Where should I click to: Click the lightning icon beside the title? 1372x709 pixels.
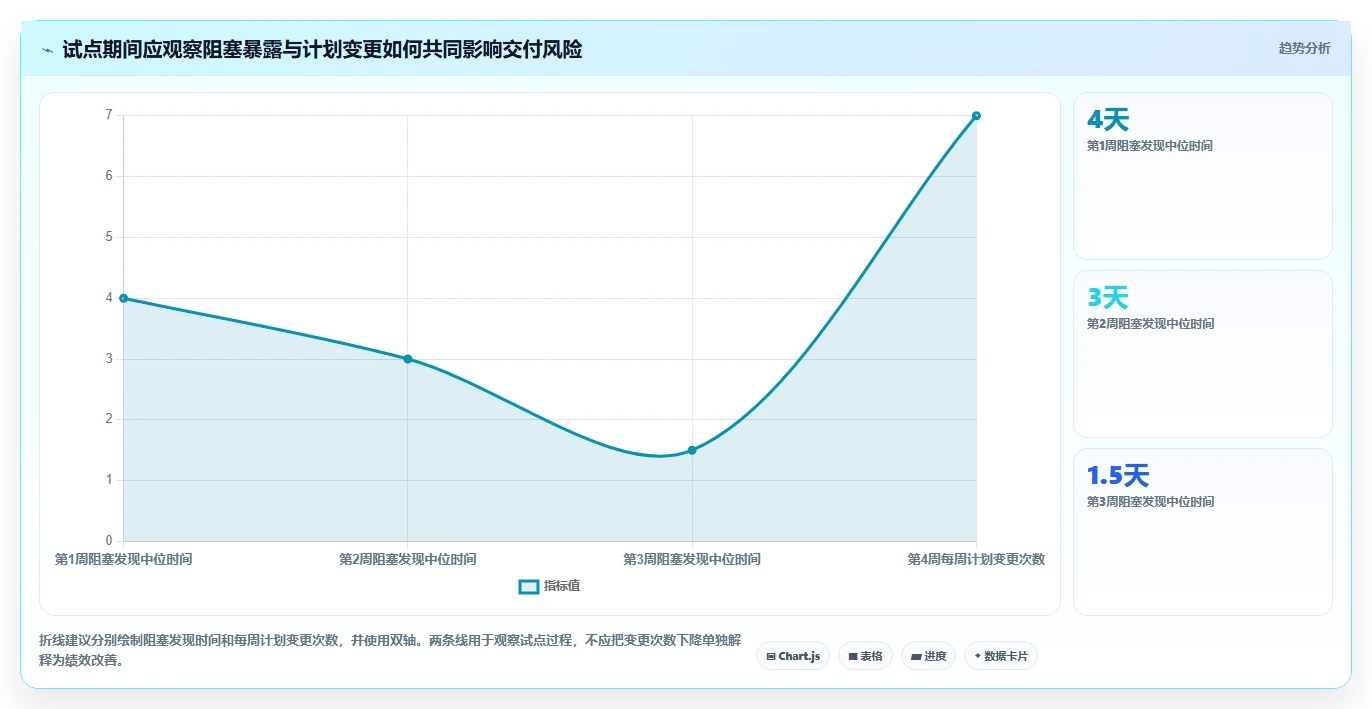(47, 50)
